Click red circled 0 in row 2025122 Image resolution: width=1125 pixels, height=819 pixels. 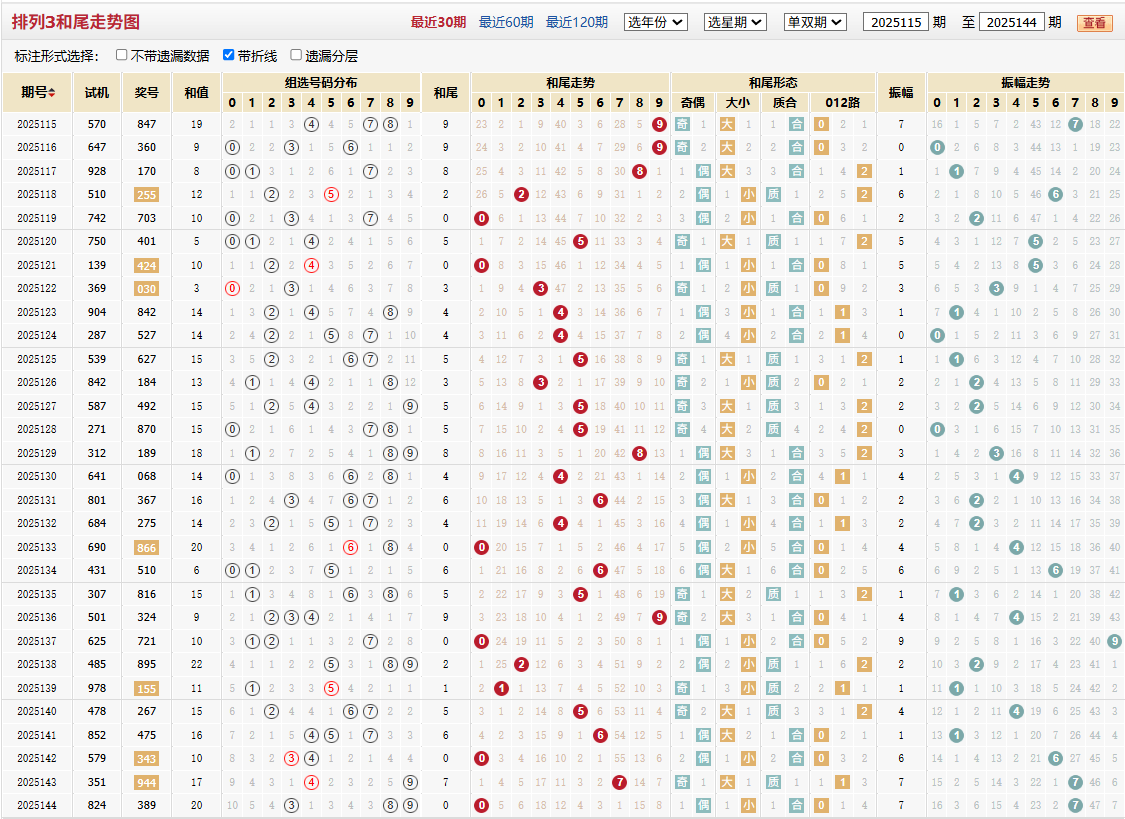tap(232, 288)
